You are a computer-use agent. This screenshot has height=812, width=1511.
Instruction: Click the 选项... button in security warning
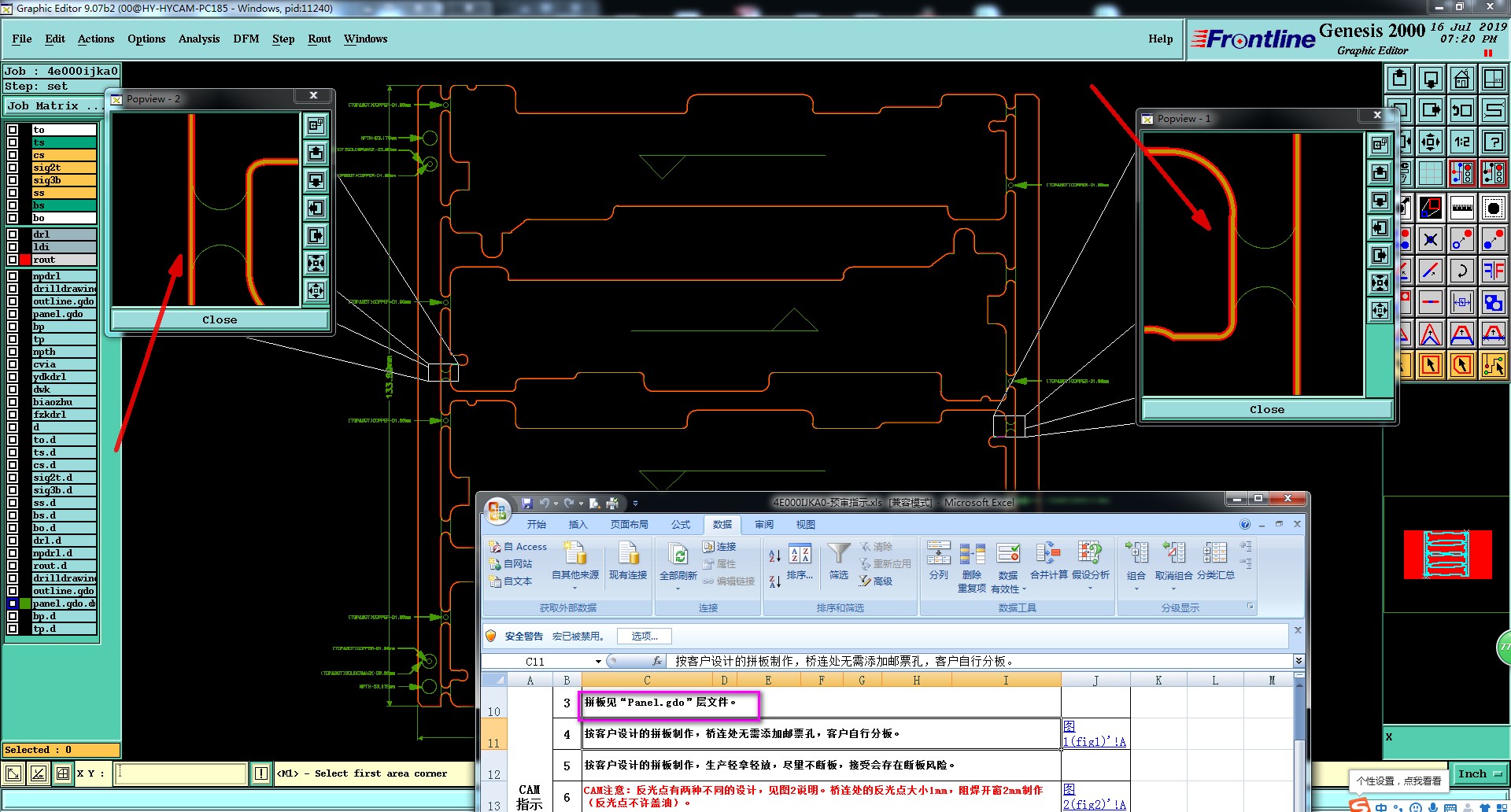coord(644,636)
